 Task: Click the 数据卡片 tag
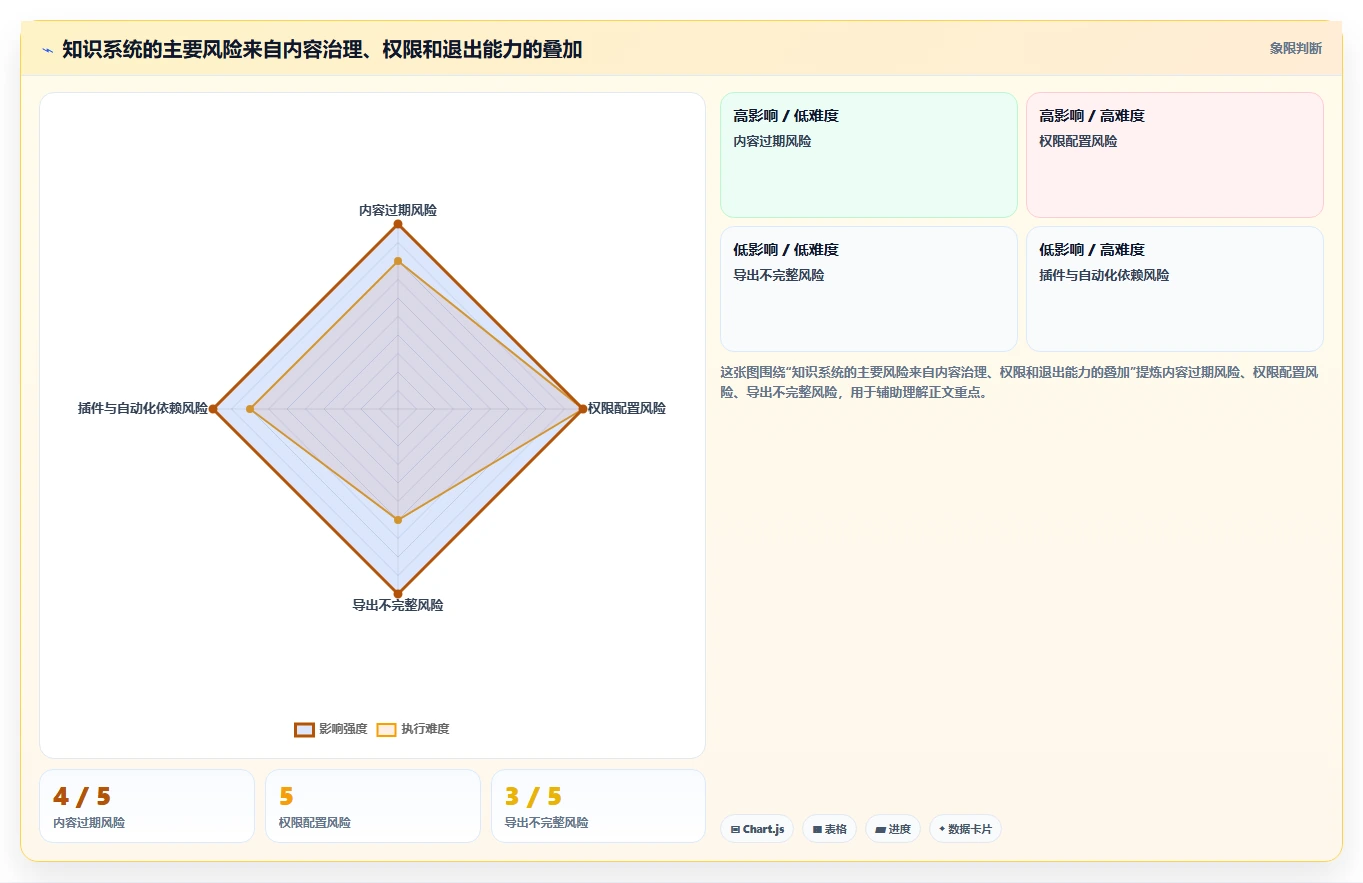point(965,829)
